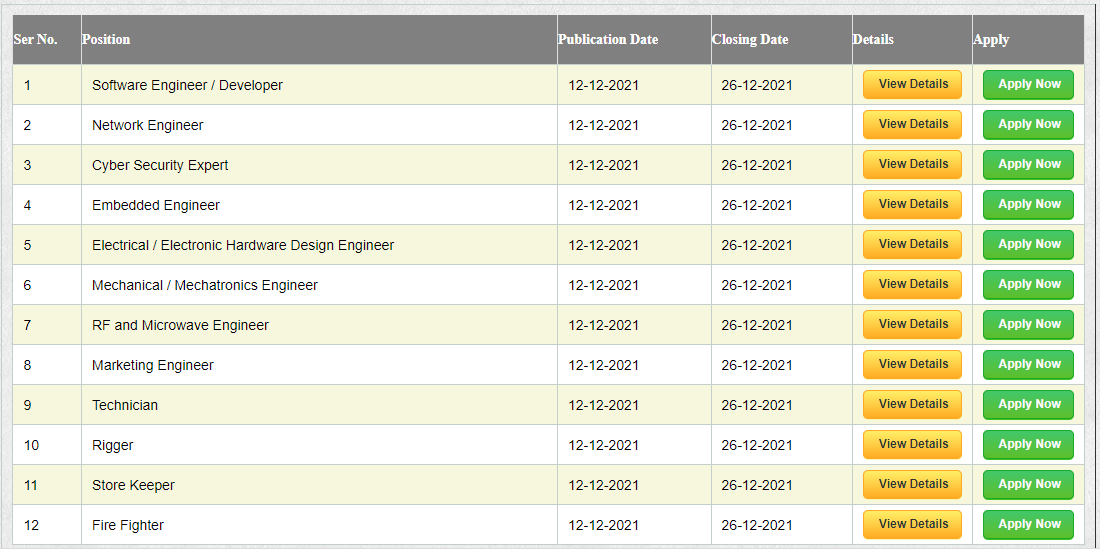The height and width of the screenshot is (549, 1100).
Task: View details for Network Engineer position
Action: pos(912,125)
